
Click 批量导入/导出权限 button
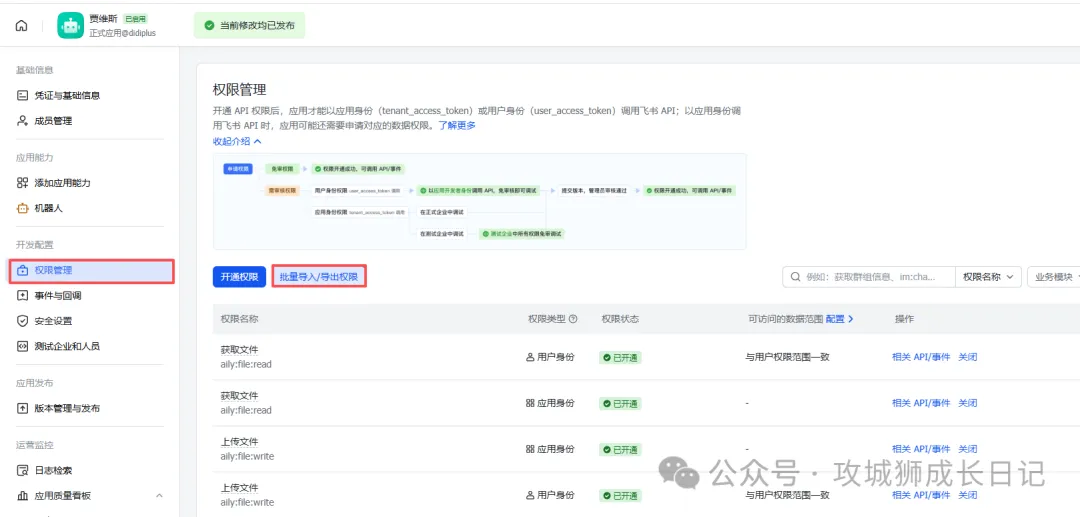point(319,277)
